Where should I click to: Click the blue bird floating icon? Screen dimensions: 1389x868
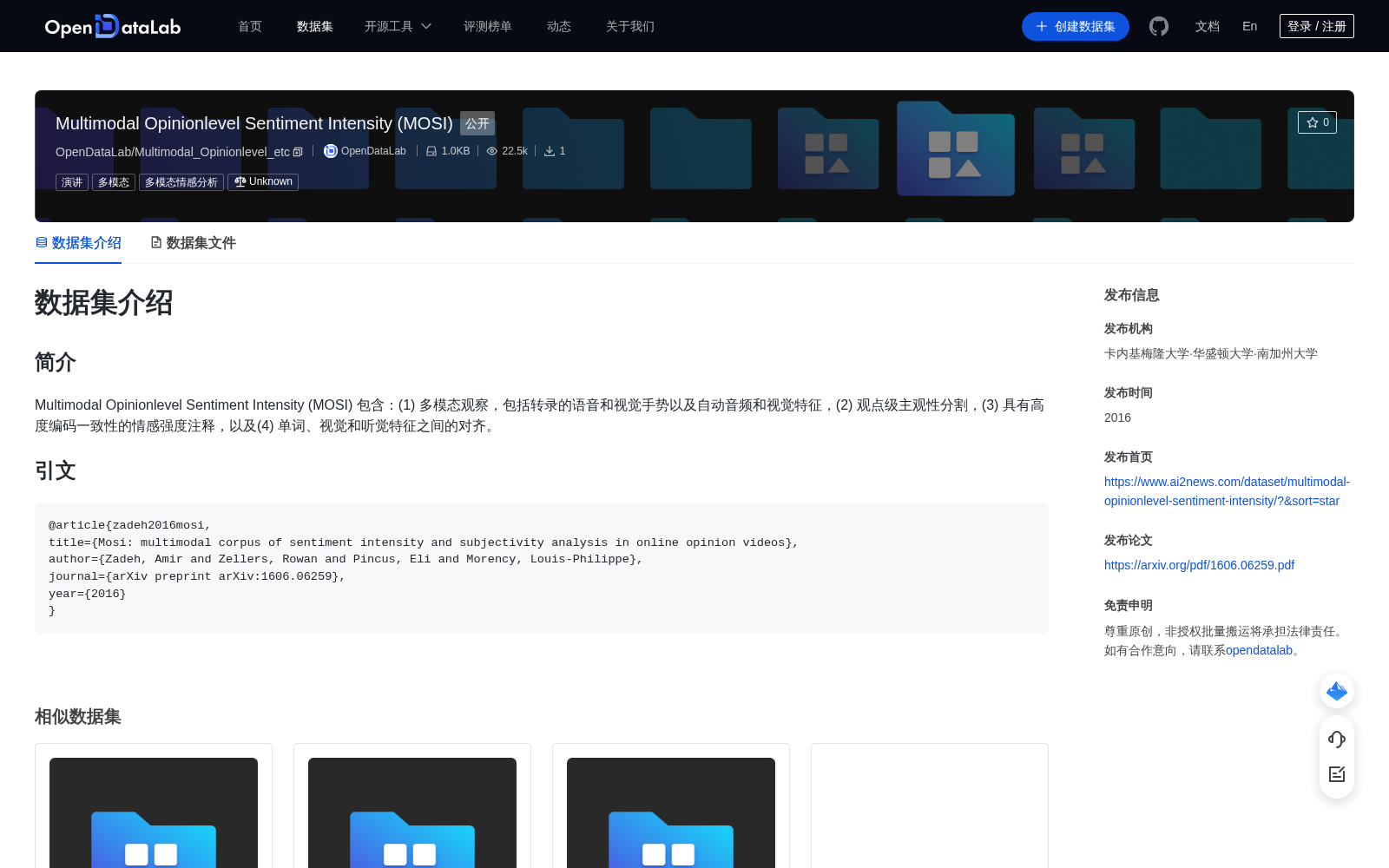coord(1337,691)
